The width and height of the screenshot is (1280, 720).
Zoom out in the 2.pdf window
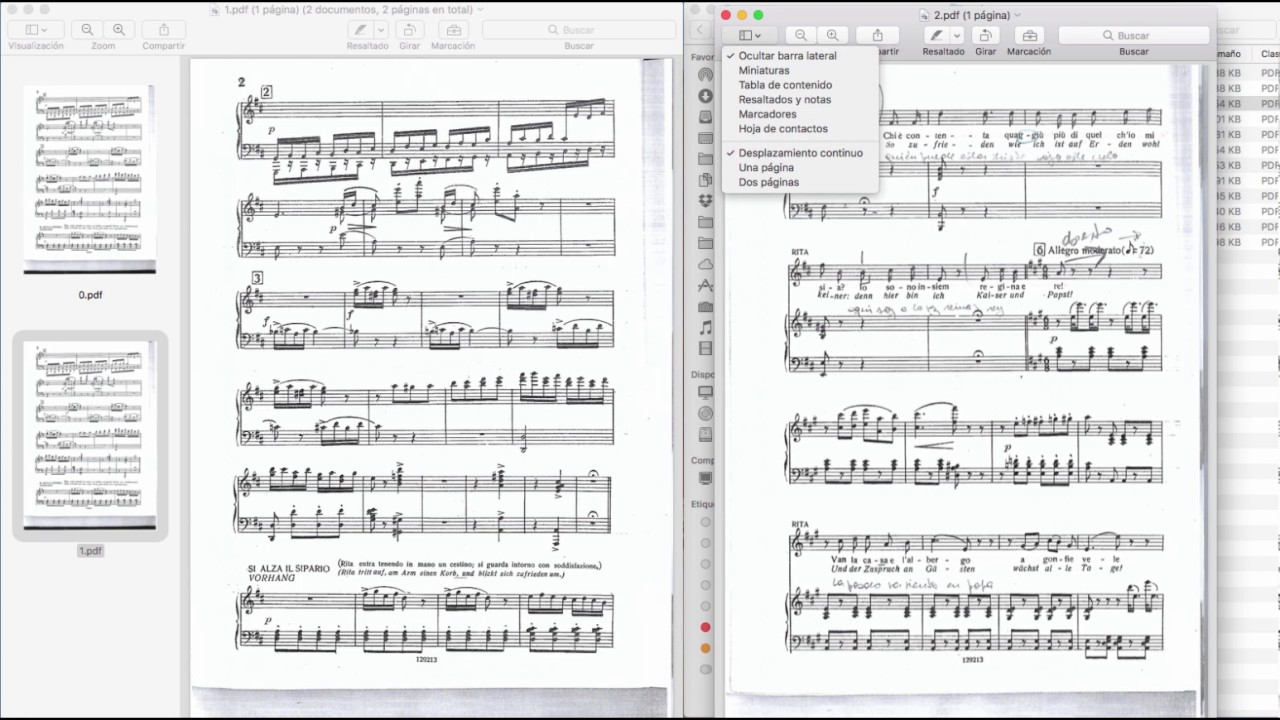point(801,35)
